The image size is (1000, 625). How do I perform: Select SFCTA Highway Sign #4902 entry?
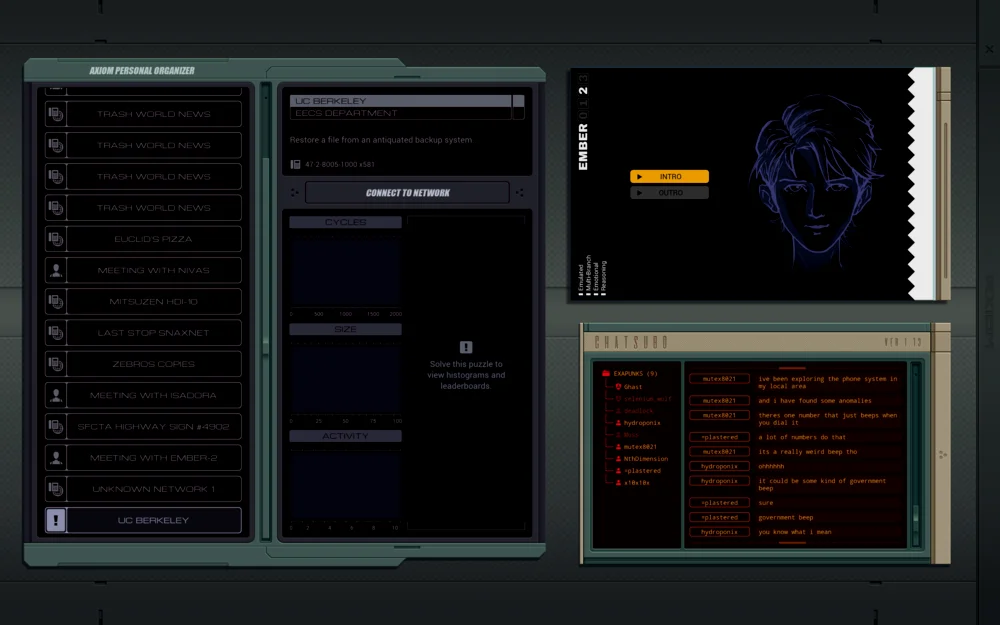tap(153, 427)
